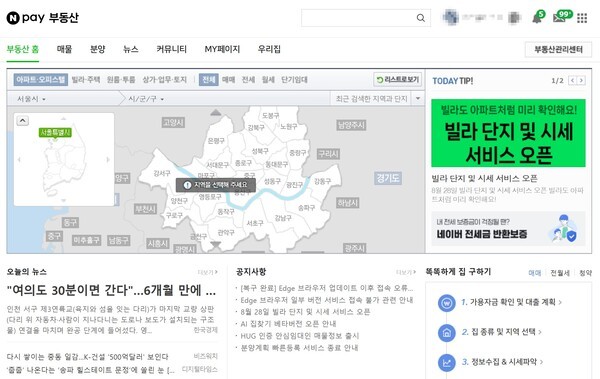Viewport: 600px width, 379px height.
Task: Switch 똑똑하게 집 구하기 to 전월세 tab
Action: point(560,273)
